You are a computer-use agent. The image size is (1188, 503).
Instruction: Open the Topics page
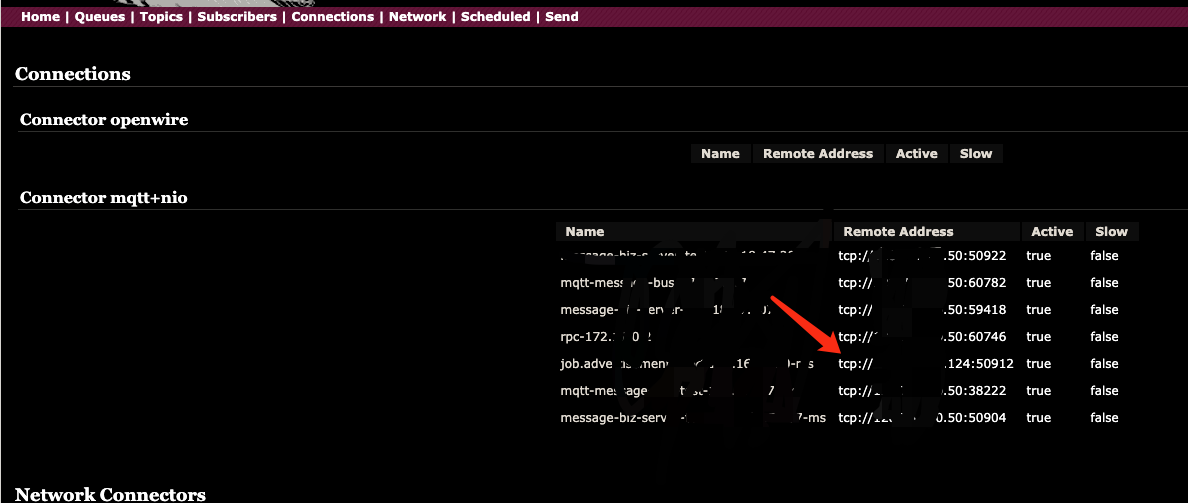click(161, 16)
